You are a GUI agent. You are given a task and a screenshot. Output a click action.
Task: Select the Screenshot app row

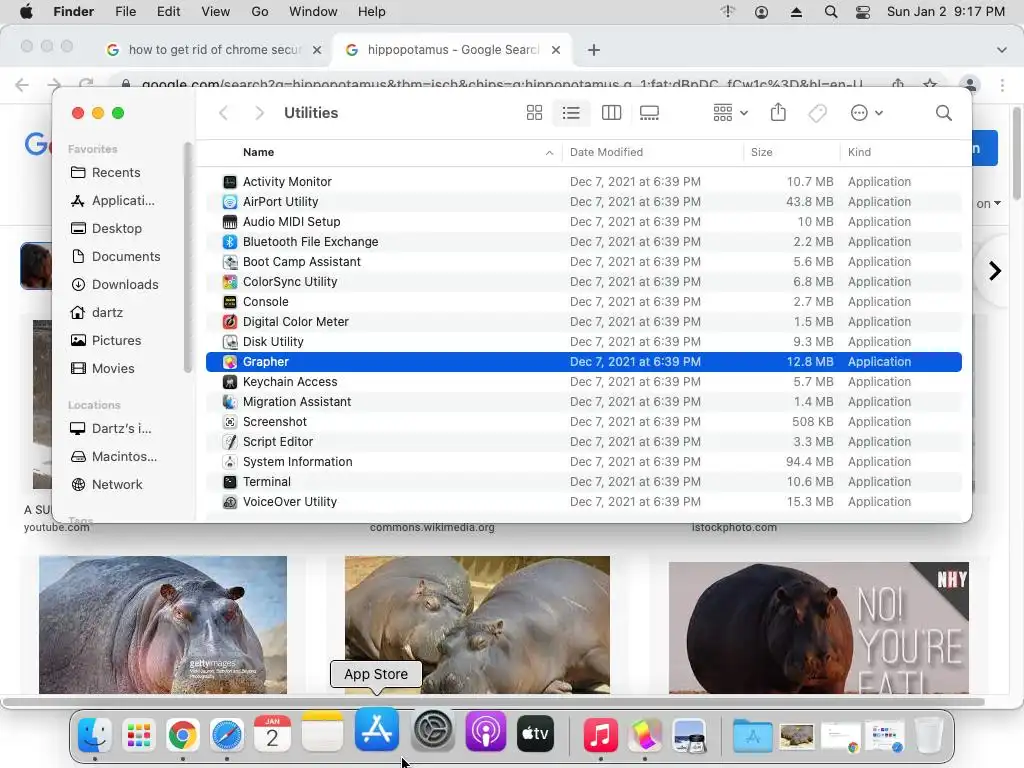coord(583,422)
